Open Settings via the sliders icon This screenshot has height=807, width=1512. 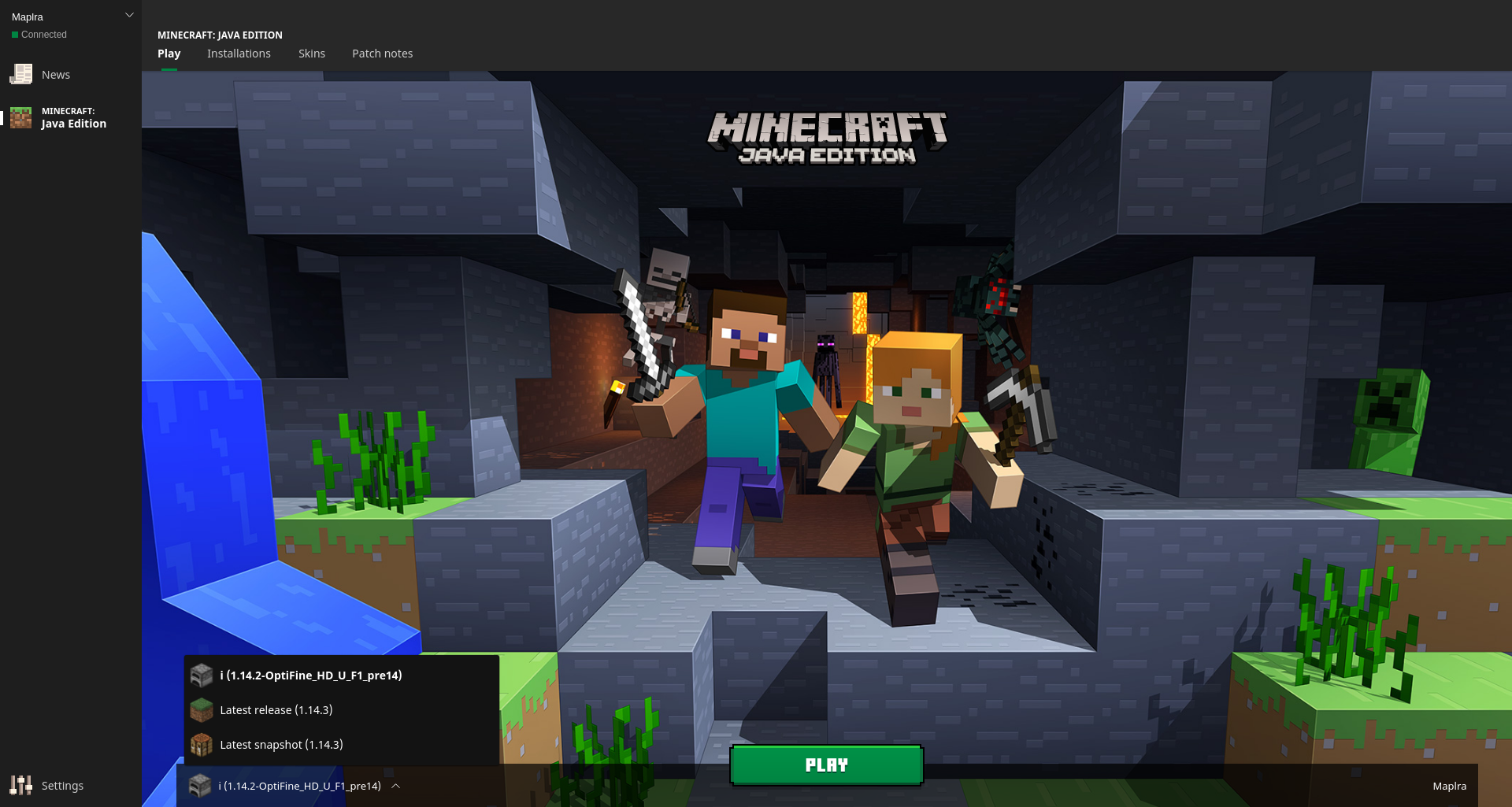click(x=20, y=785)
